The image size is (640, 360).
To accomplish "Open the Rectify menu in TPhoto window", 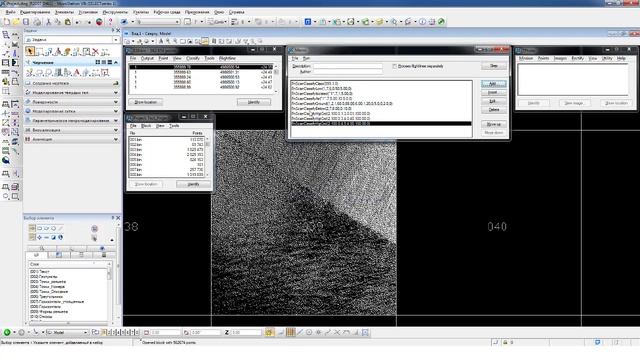I will point(578,58).
